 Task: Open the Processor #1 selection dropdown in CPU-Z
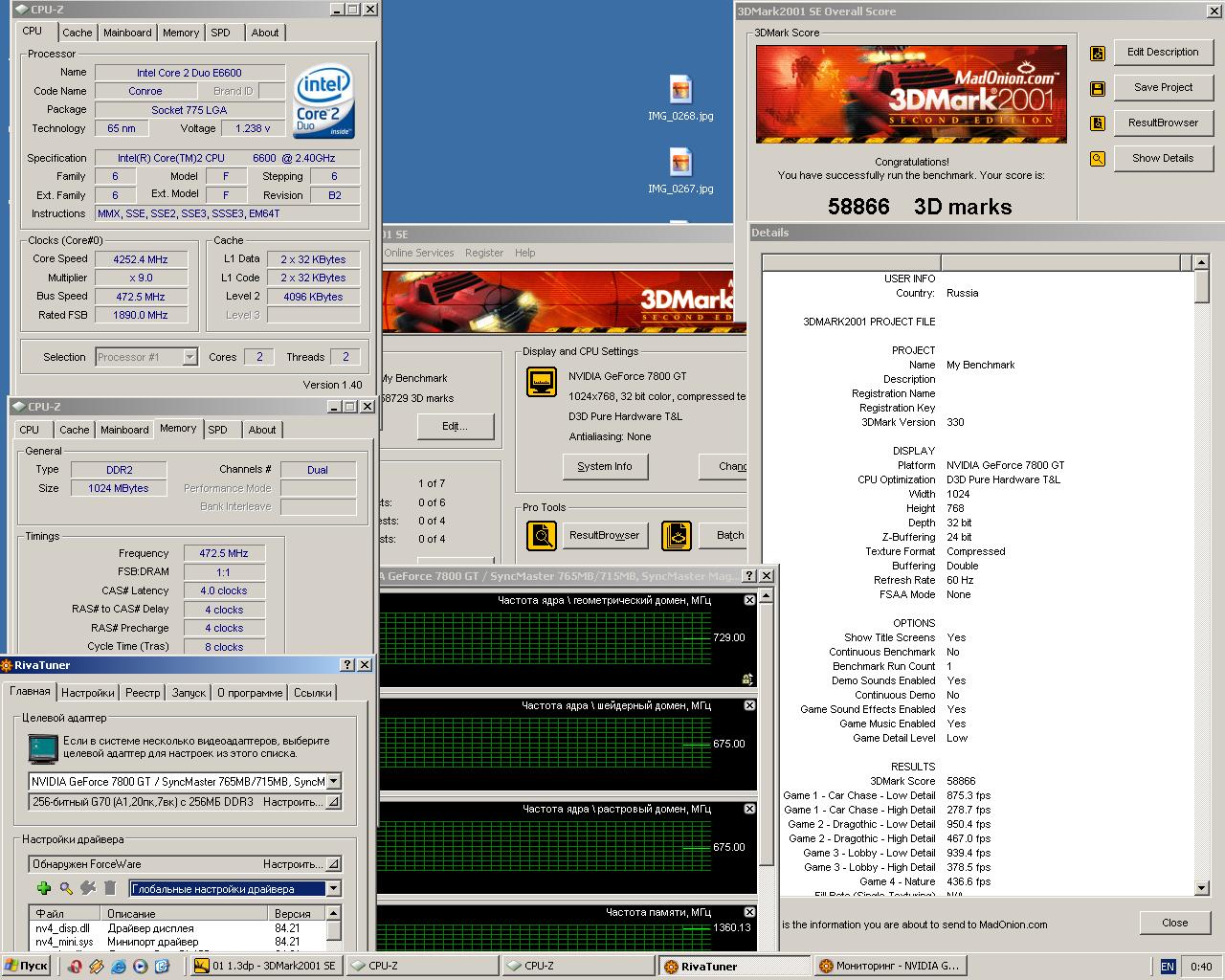click(189, 357)
